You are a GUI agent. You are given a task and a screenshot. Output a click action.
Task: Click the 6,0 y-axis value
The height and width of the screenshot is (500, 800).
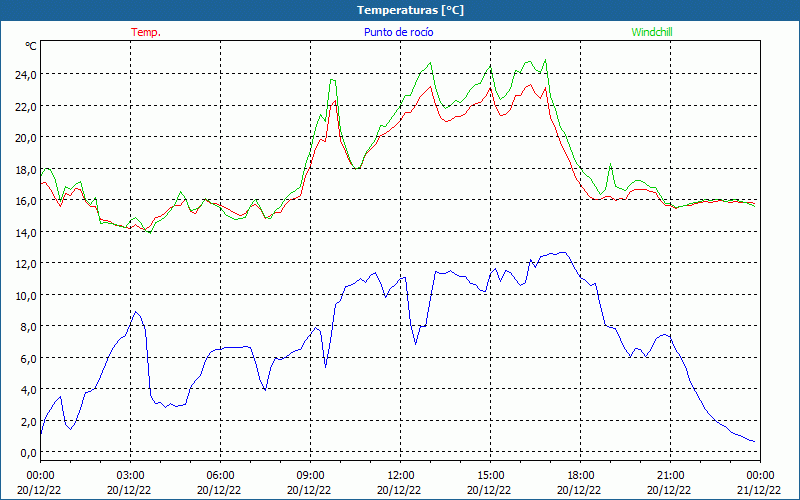point(28,358)
